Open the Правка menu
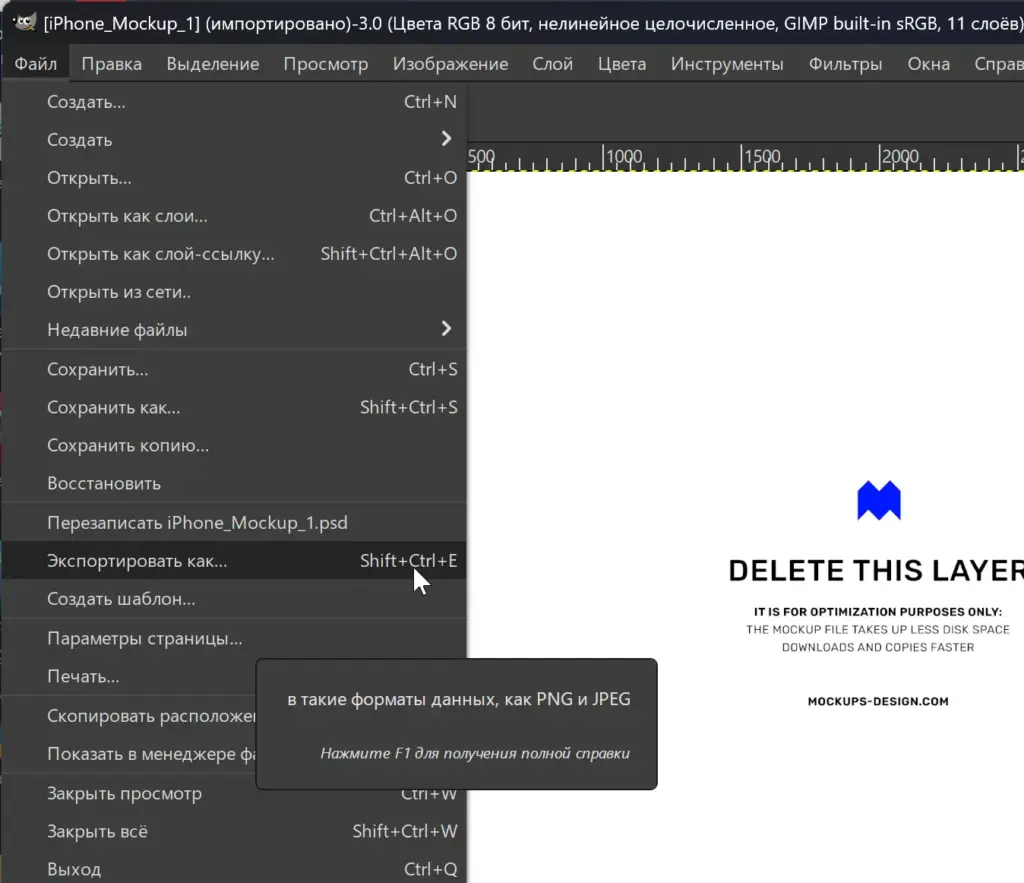 tap(111, 63)
